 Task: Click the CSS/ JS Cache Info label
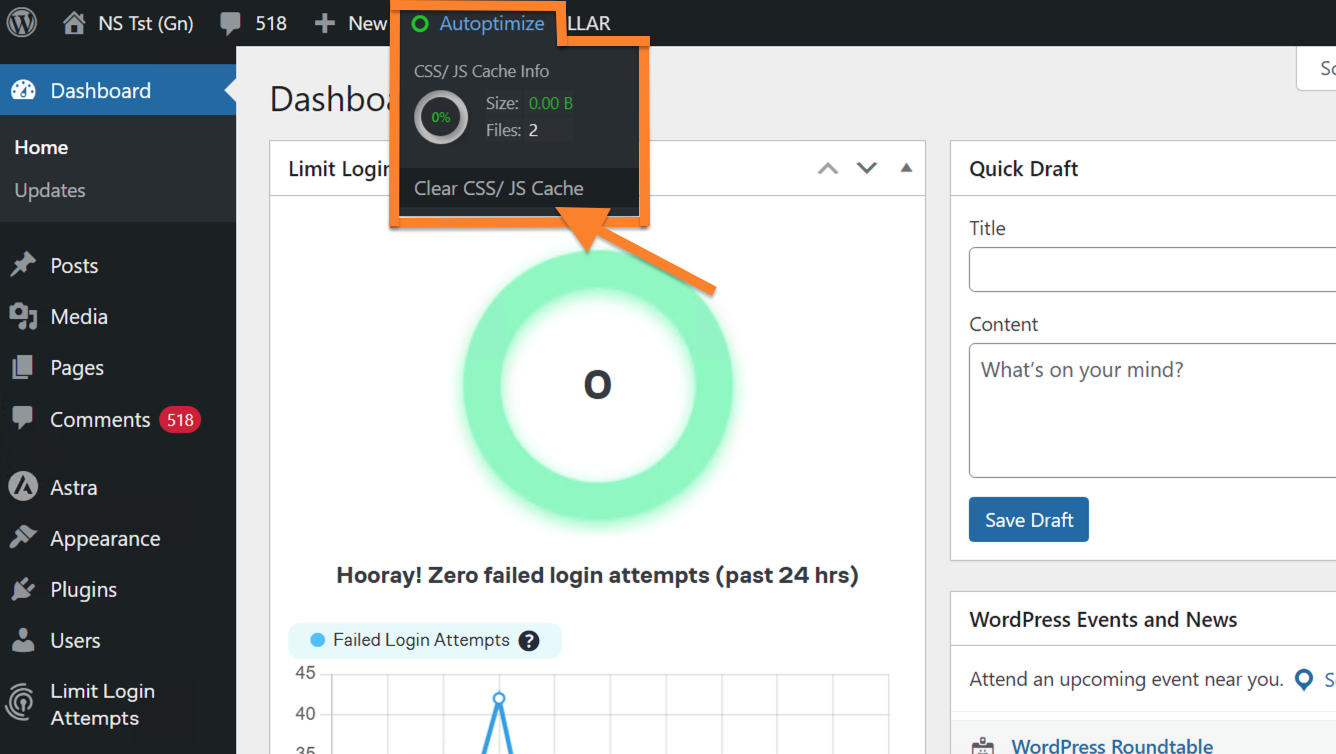pyautogui.click(x=481, y=71)
